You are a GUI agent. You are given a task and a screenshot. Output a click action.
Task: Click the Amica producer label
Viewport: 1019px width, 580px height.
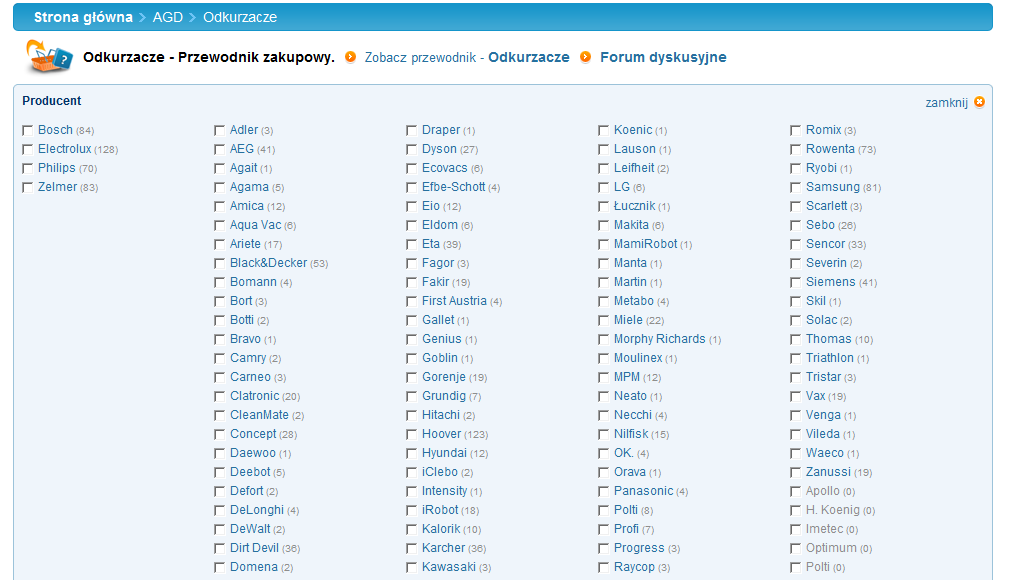(x=247, y=206)
